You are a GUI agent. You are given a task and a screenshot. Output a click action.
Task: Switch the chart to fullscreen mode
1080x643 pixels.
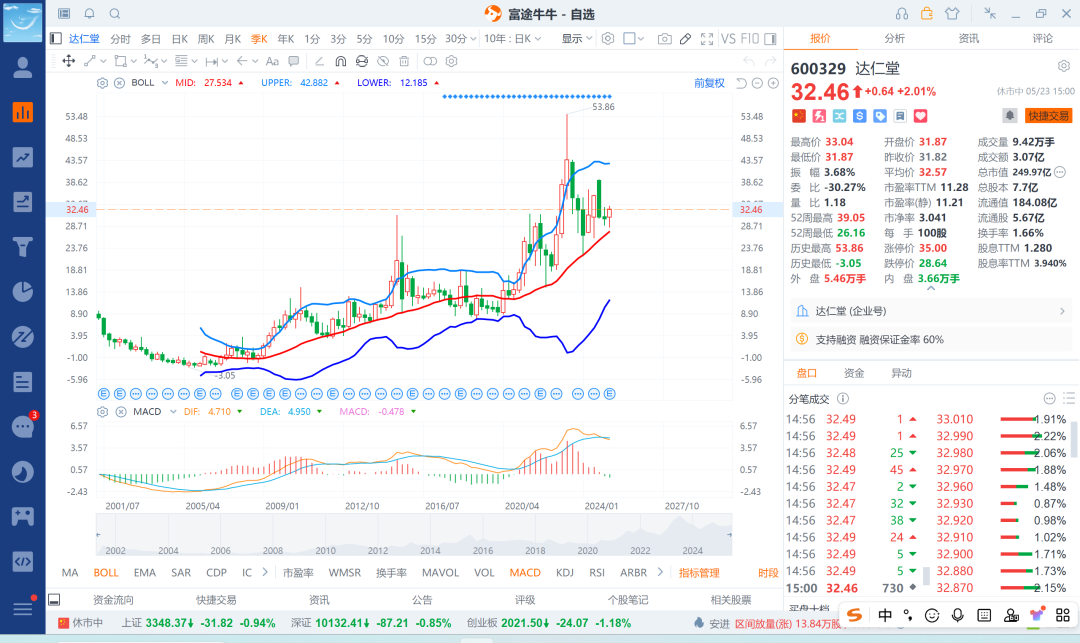coord(707,39)
